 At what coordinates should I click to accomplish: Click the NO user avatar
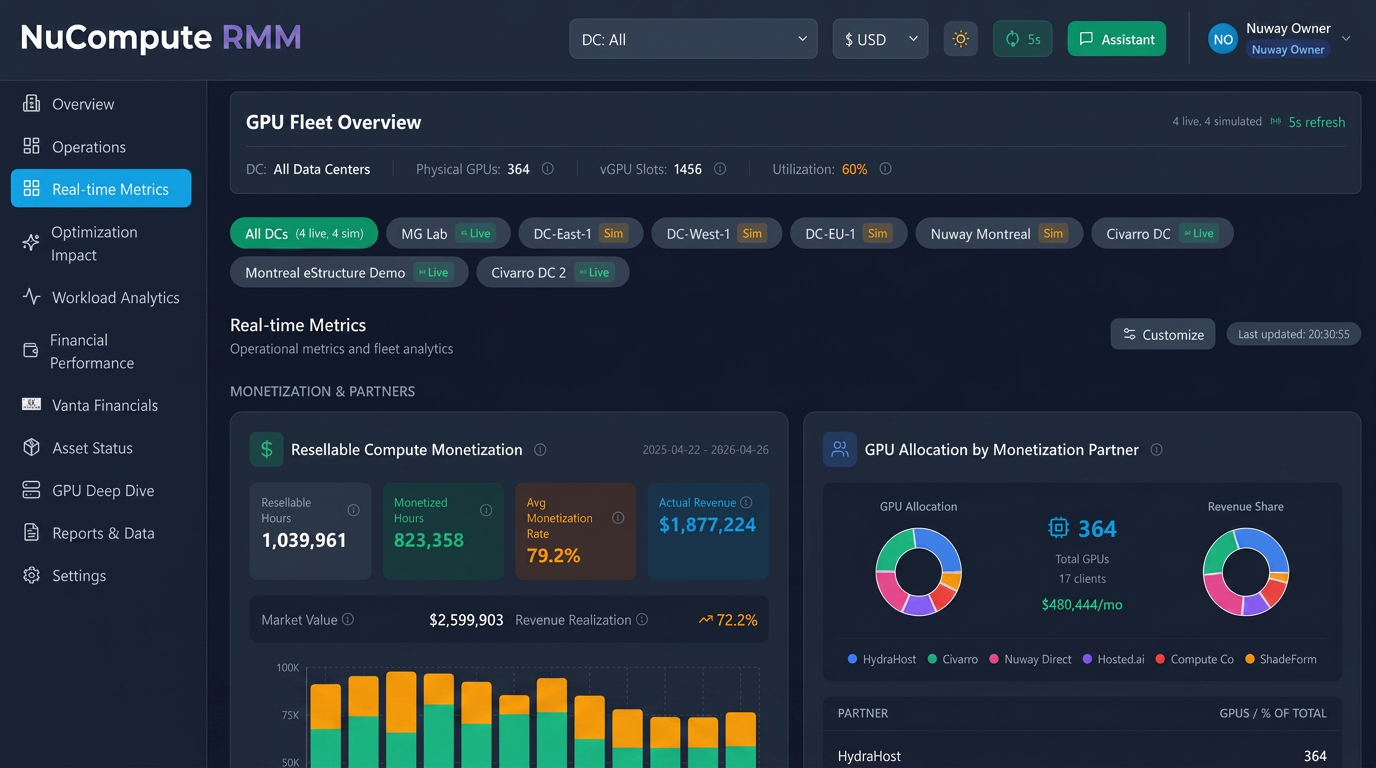coord(1222,39)
